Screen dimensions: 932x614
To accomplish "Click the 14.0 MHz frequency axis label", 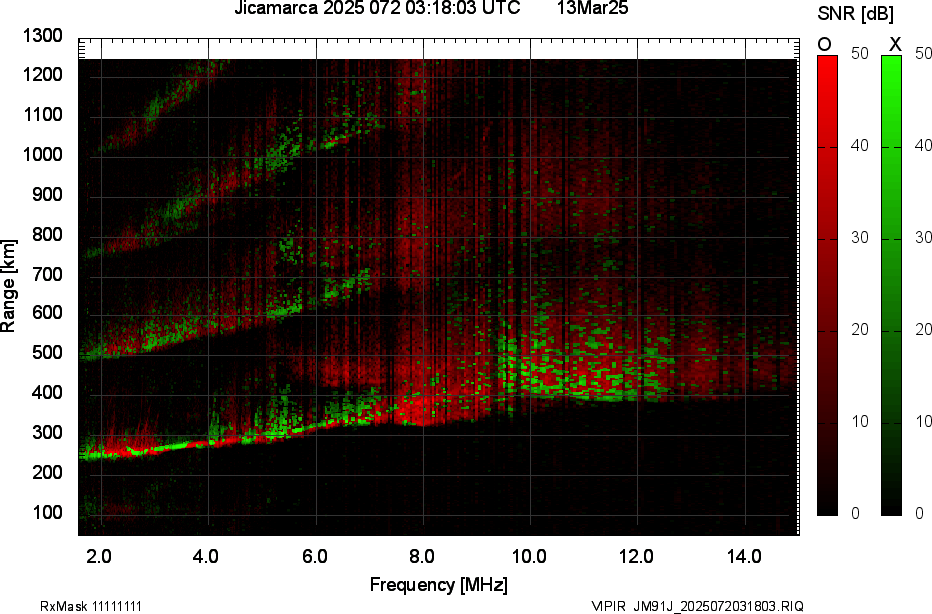I will 744,557.
